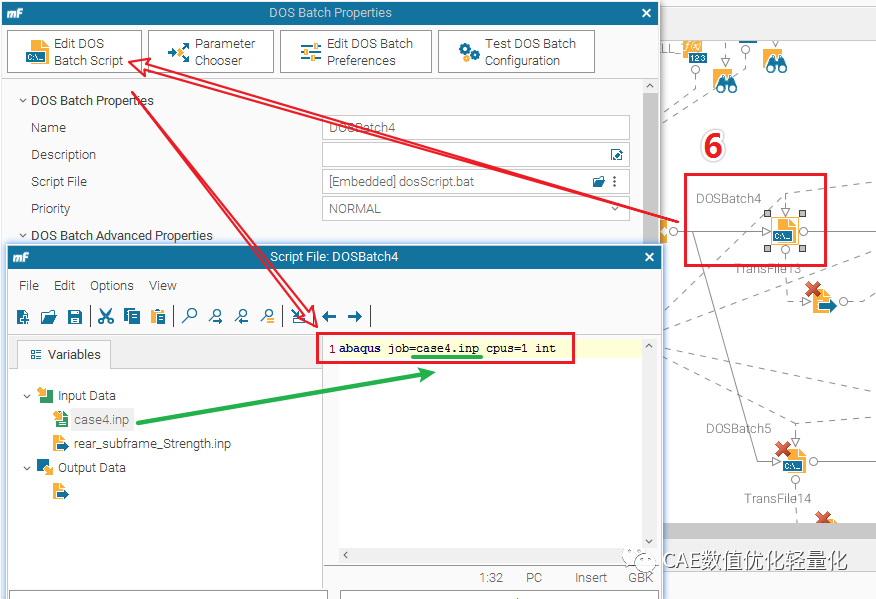Screen dimensions: 876x599
Task: Collapse the Output Data tree node
Action: pos(27,468)
